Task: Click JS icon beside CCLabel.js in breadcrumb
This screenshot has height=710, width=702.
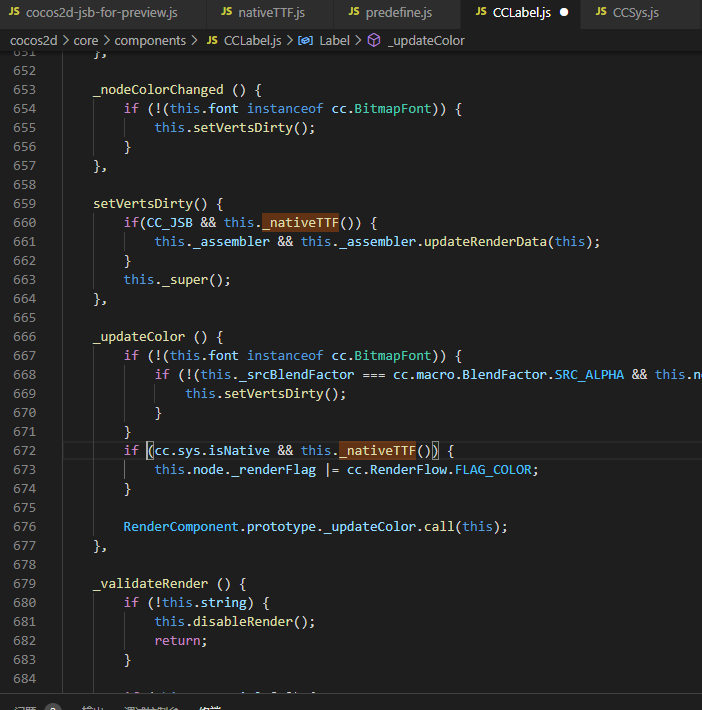Action: [212, 41]
